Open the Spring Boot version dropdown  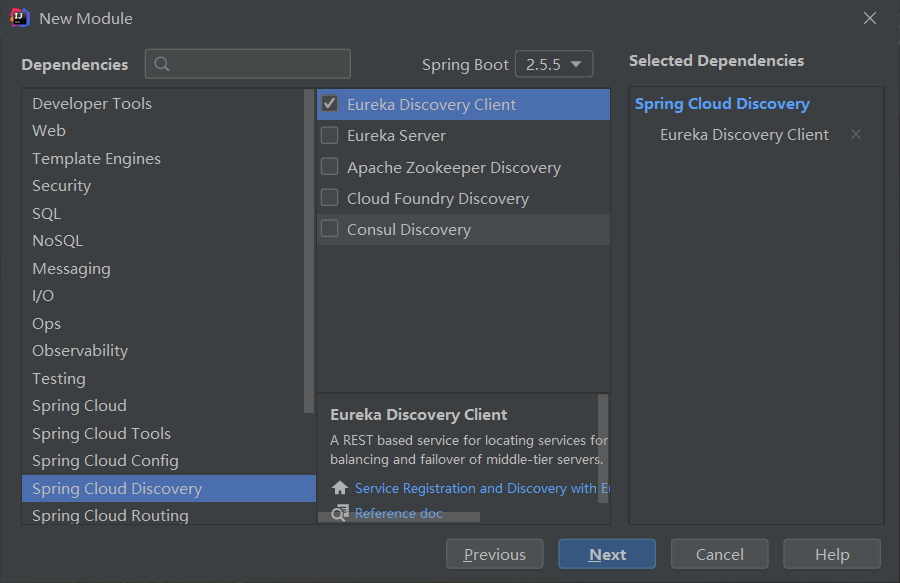[x=554, y=64]
